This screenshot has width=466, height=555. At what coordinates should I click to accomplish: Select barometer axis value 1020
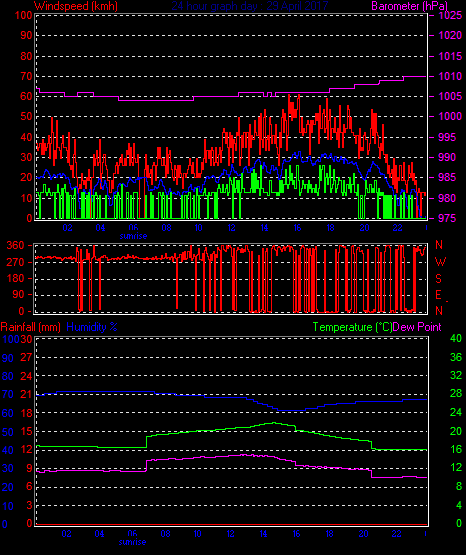pyautogui.click(x=450, y=35)
